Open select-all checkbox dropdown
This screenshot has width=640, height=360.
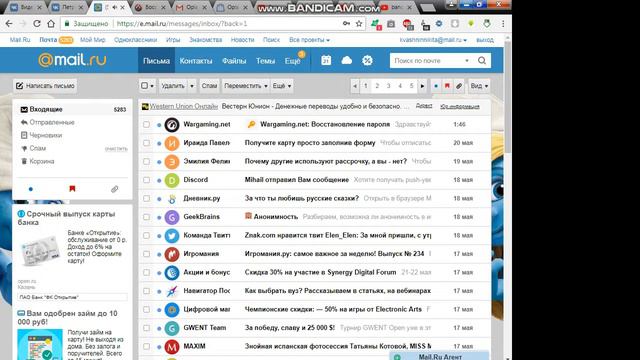(147, 86)
